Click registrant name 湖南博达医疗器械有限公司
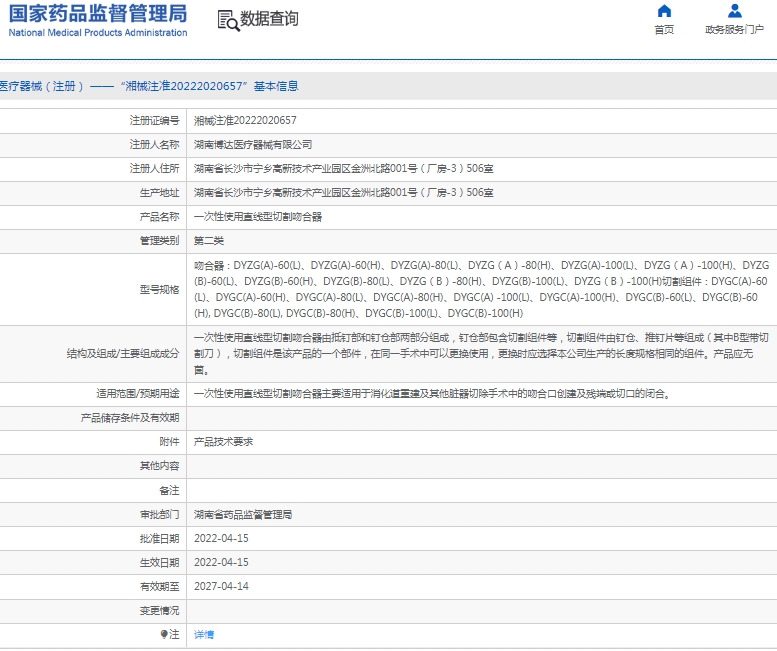This screenshot has width=777, height=651. [x=253, y=145]
